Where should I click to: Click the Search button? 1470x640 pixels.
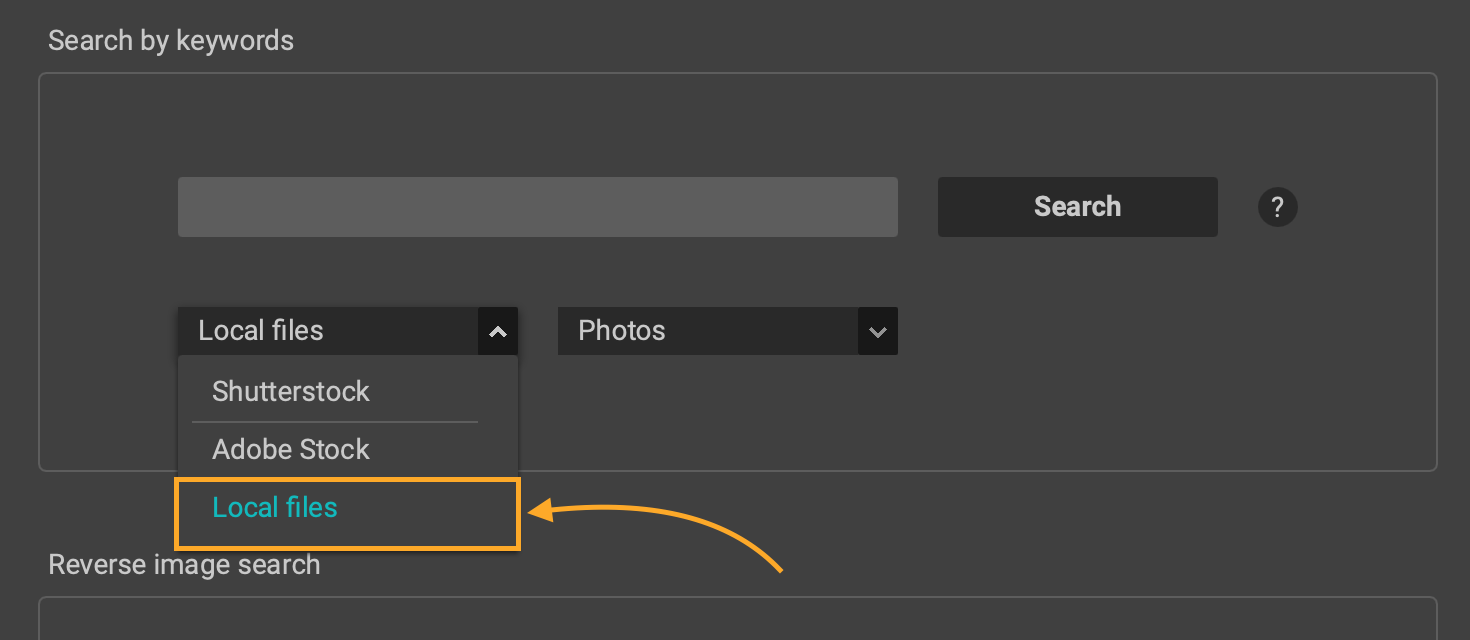[1077, 207]
